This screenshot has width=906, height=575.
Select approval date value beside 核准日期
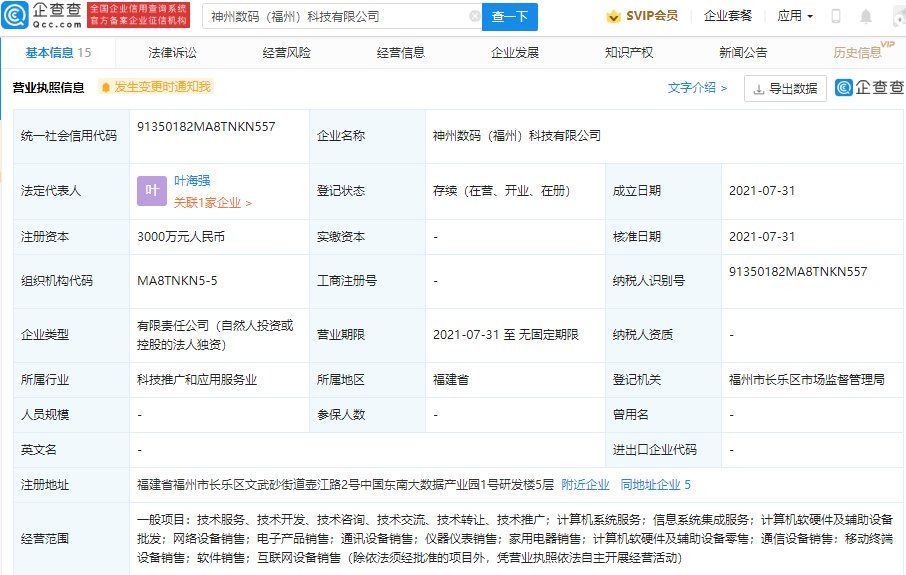762,237
